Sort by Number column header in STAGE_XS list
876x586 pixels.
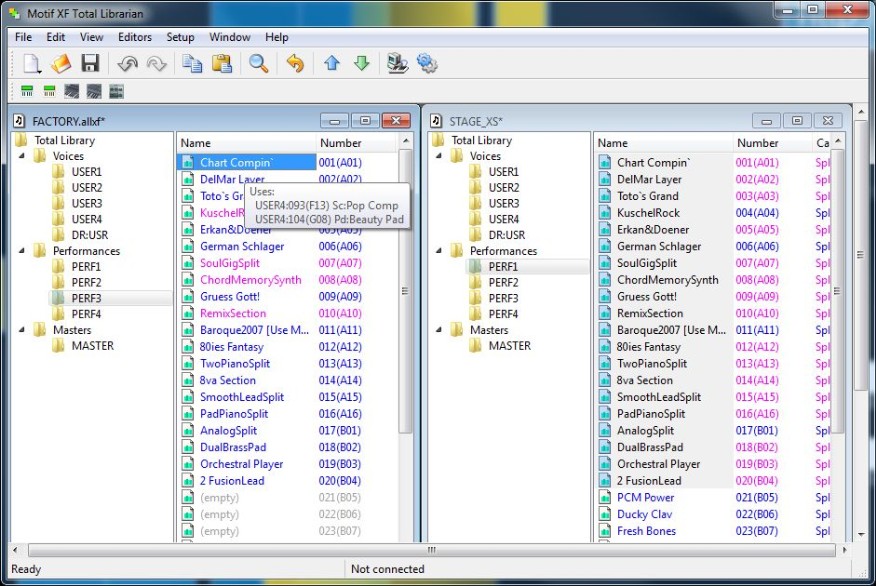(773, 143)
